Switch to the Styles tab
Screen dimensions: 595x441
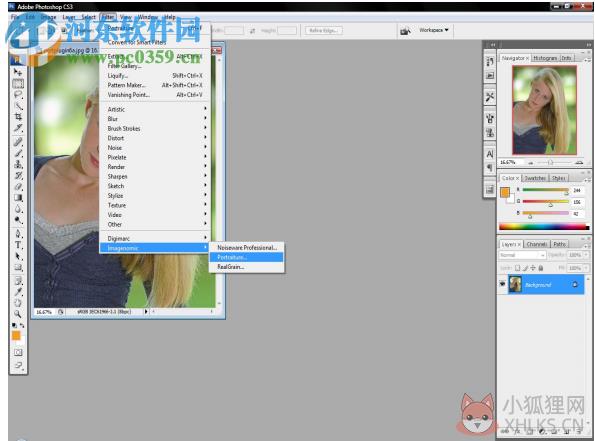pyautogui.click(x=559, y=178)
